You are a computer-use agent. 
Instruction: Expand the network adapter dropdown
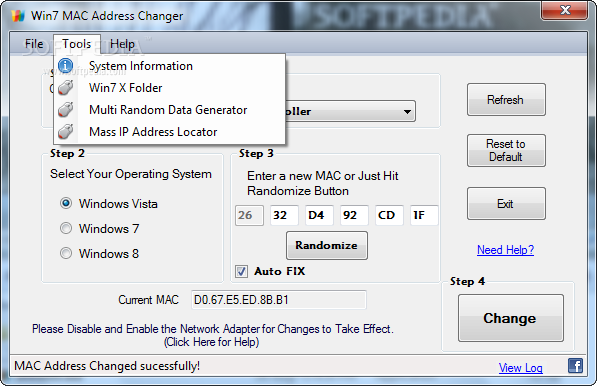tap(407, 112)
